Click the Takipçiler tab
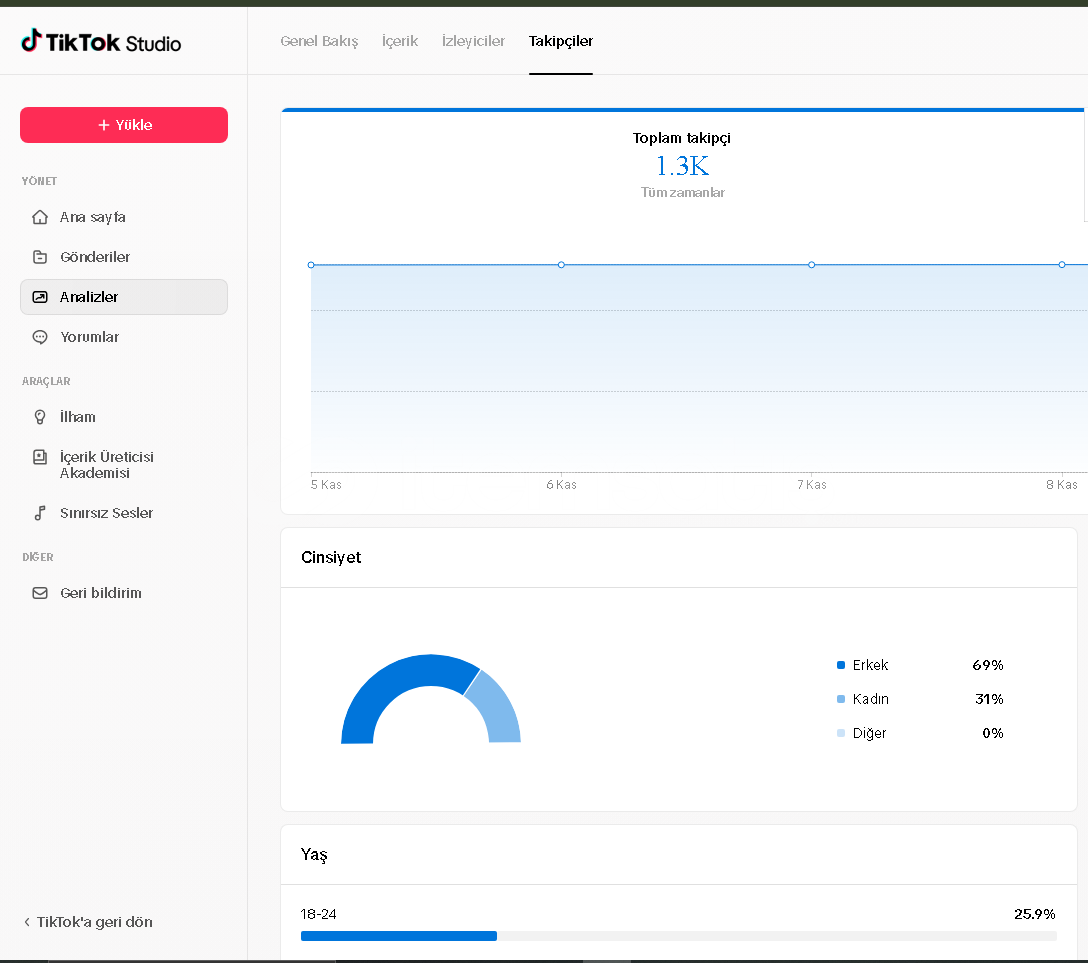 (x=561, y=41)
